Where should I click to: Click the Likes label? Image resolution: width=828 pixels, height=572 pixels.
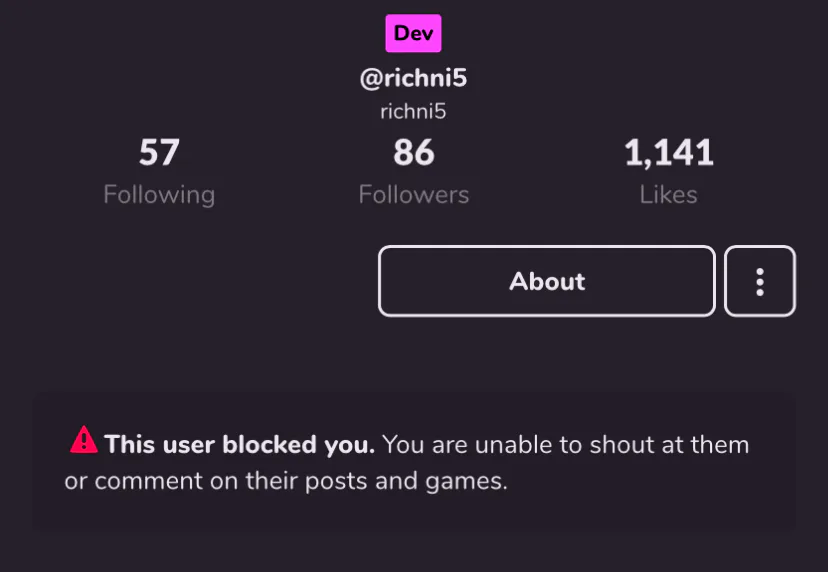(668, 194)
